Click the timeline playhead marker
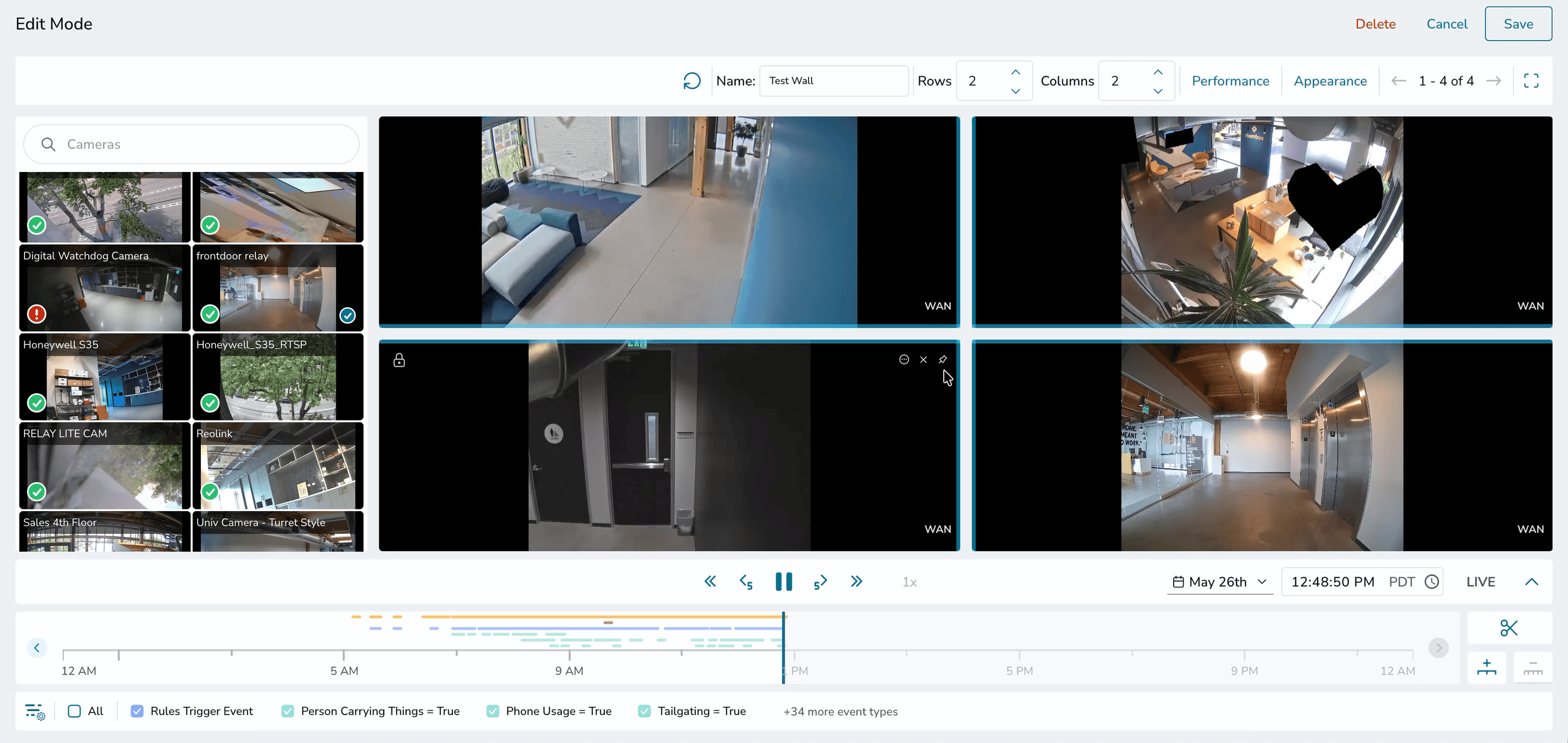Viewport: 1568px width, 743px height. point(783,647)
